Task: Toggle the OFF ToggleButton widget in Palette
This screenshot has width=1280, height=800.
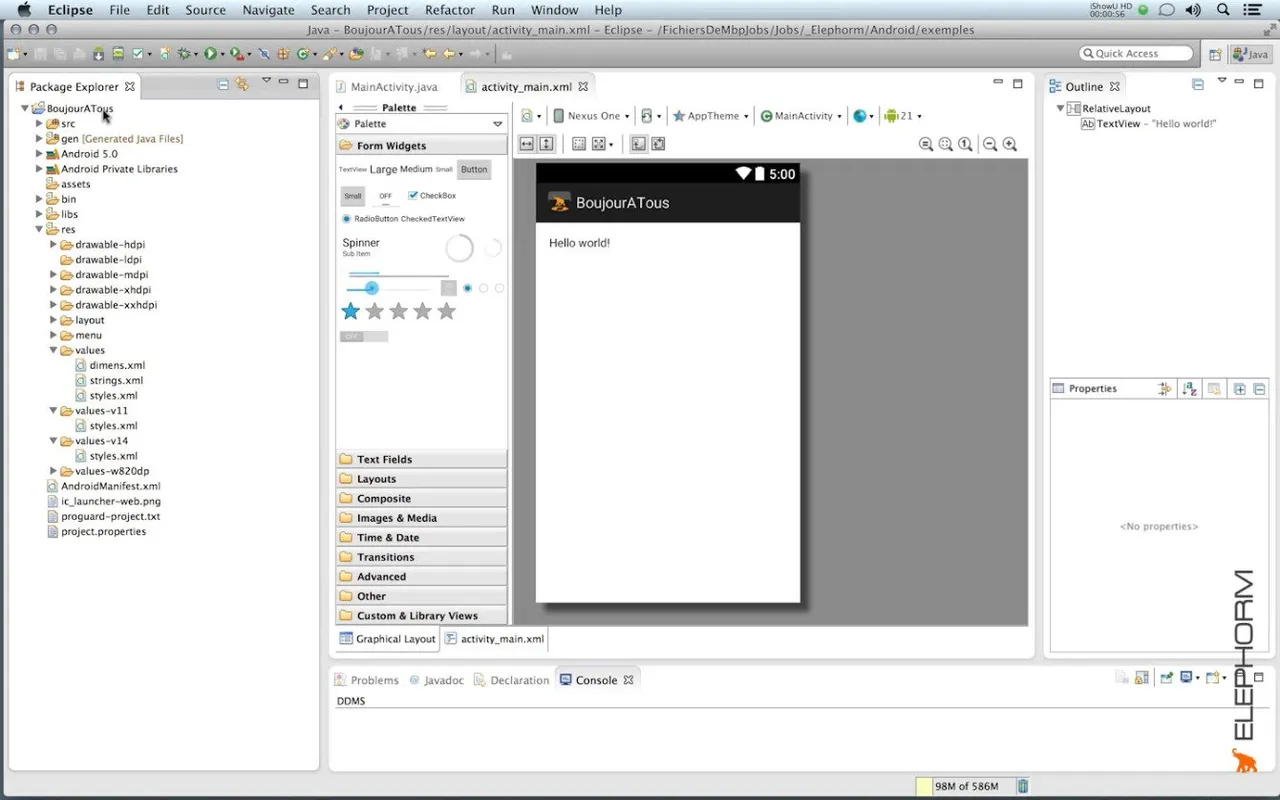Action: [x=385, y=196]
